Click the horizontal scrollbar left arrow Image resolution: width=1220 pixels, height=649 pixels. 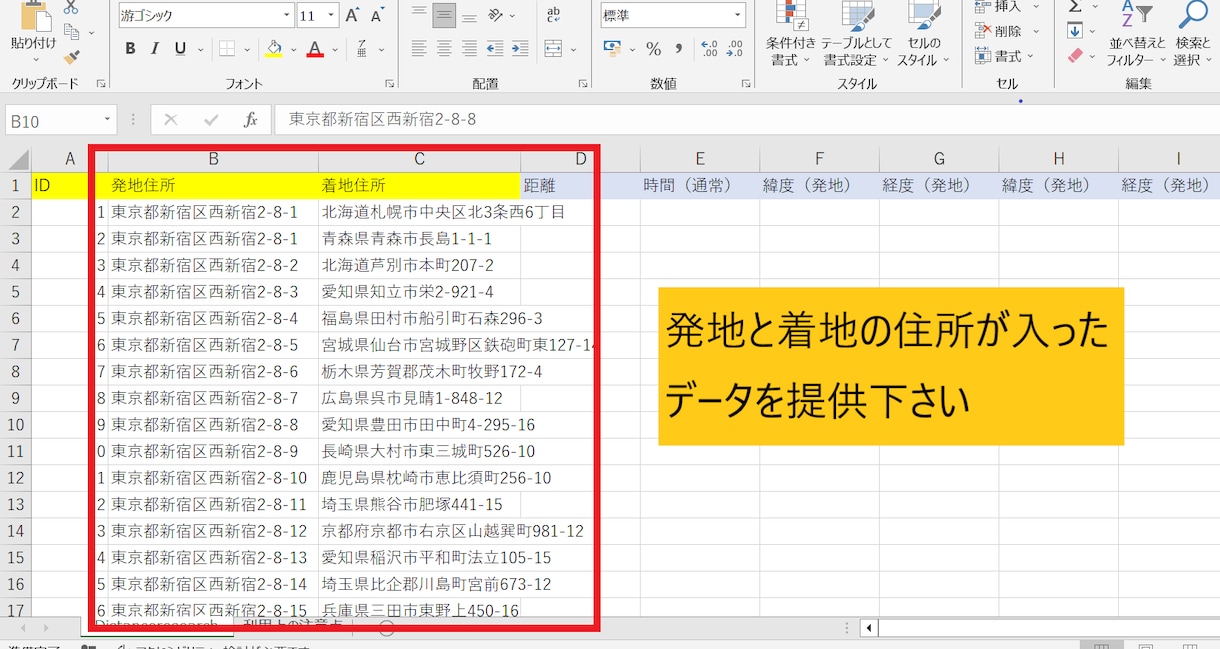(868, 628)
